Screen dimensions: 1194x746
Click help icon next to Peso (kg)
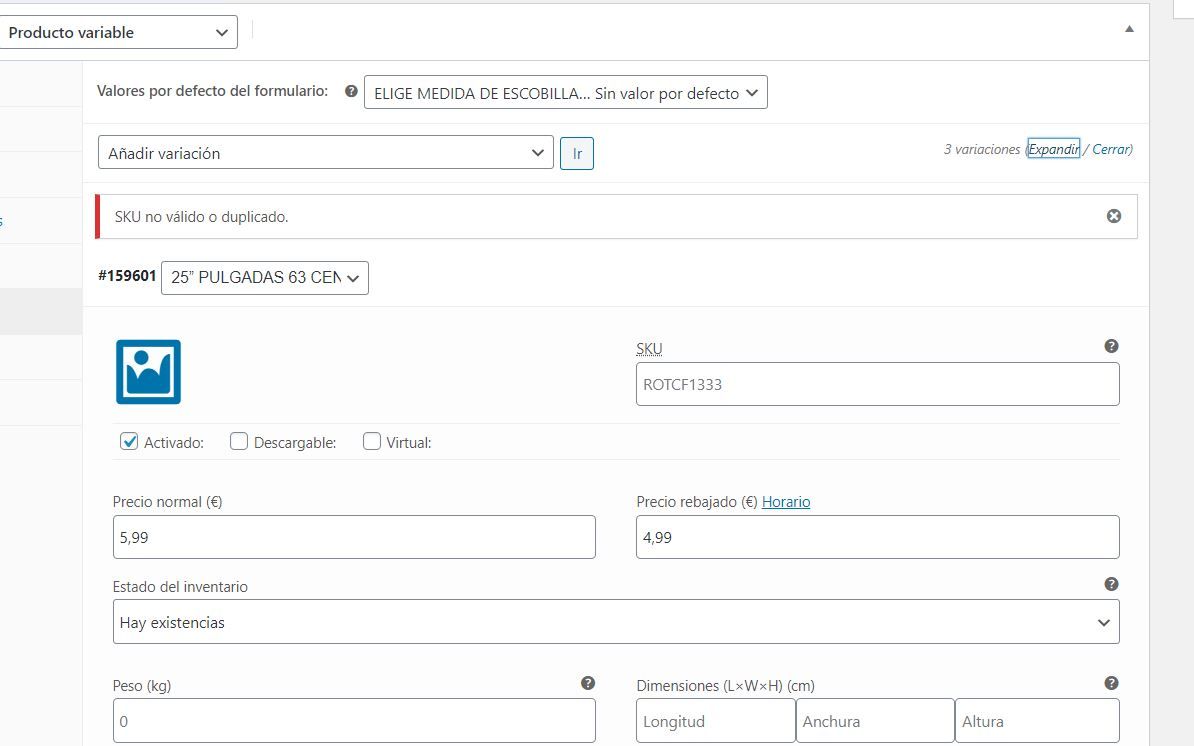(587, 683)
